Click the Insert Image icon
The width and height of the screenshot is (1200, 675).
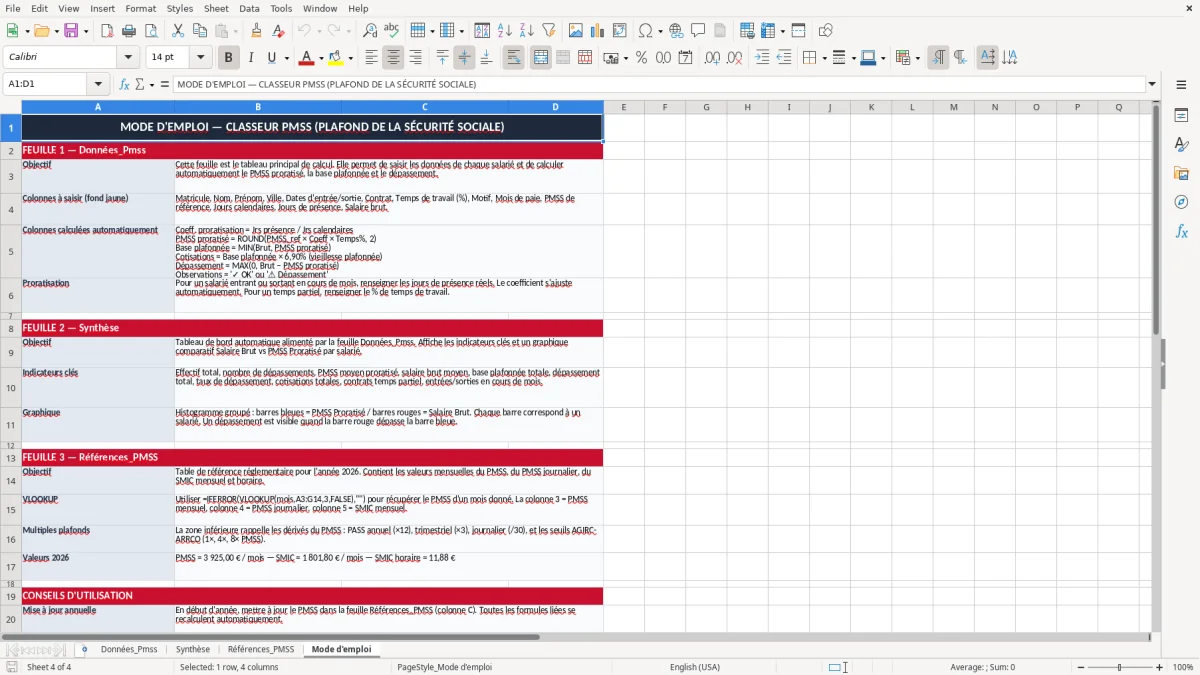click(575, 31)
